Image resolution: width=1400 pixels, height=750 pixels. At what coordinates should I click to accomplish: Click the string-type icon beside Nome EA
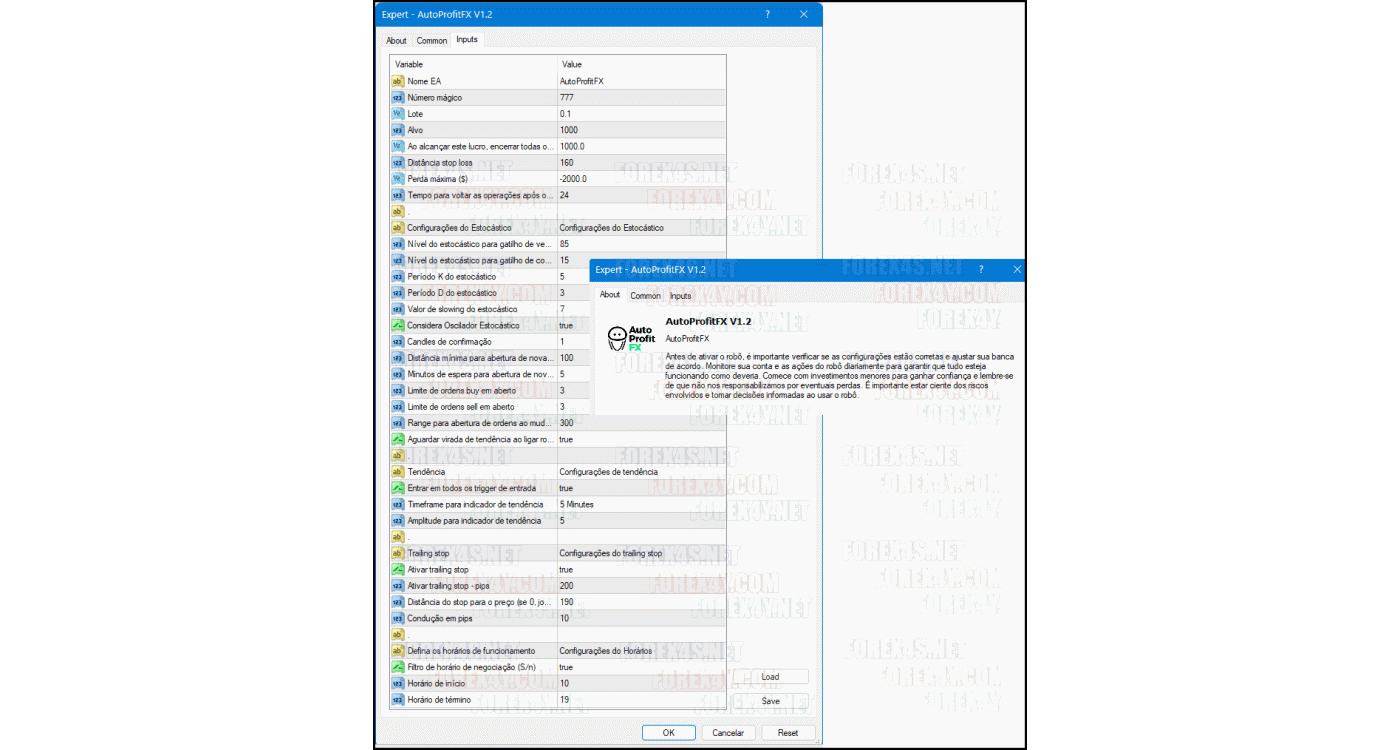coord(397,81)
